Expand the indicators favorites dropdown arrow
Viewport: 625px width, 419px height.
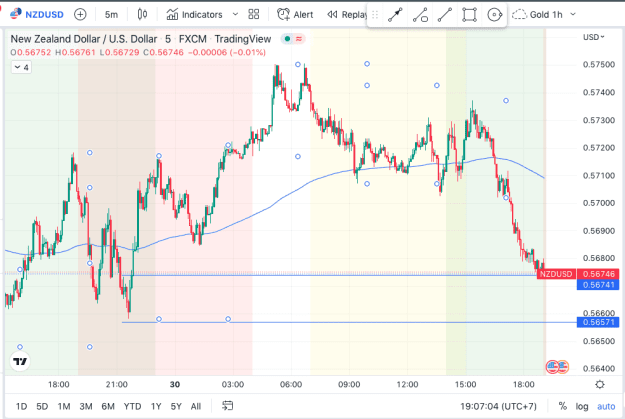235,15
